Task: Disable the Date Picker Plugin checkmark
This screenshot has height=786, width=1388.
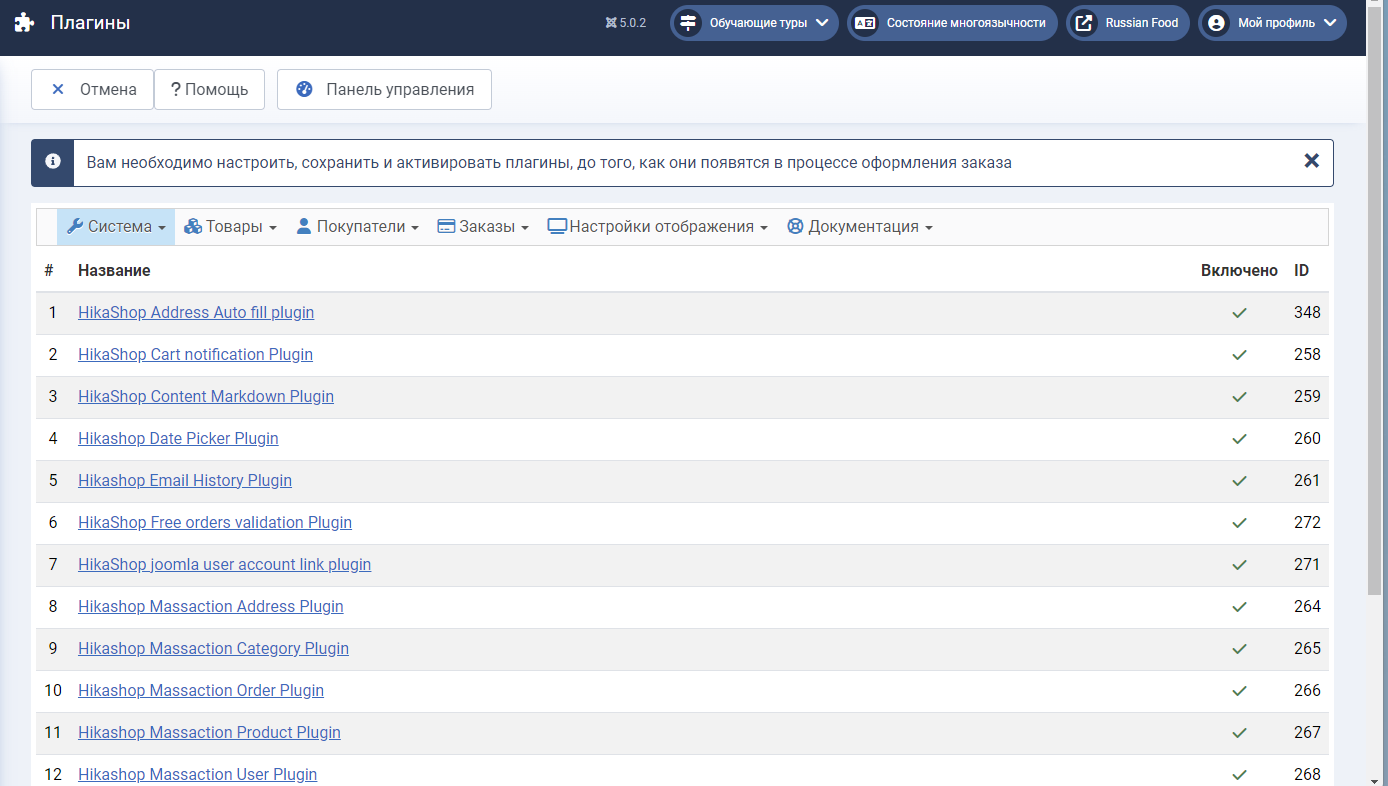Action: tap(1240, 439)
